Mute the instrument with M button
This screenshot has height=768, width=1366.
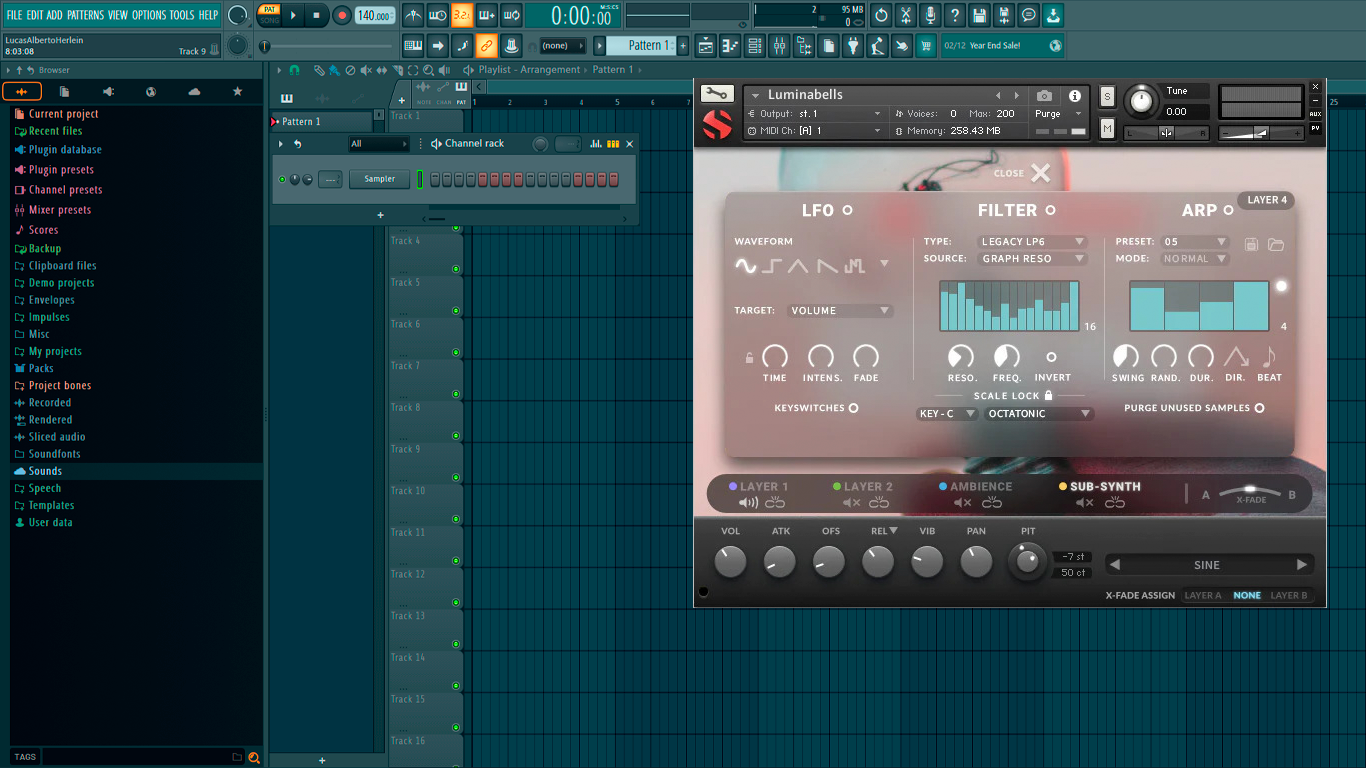click(1107, 128)
